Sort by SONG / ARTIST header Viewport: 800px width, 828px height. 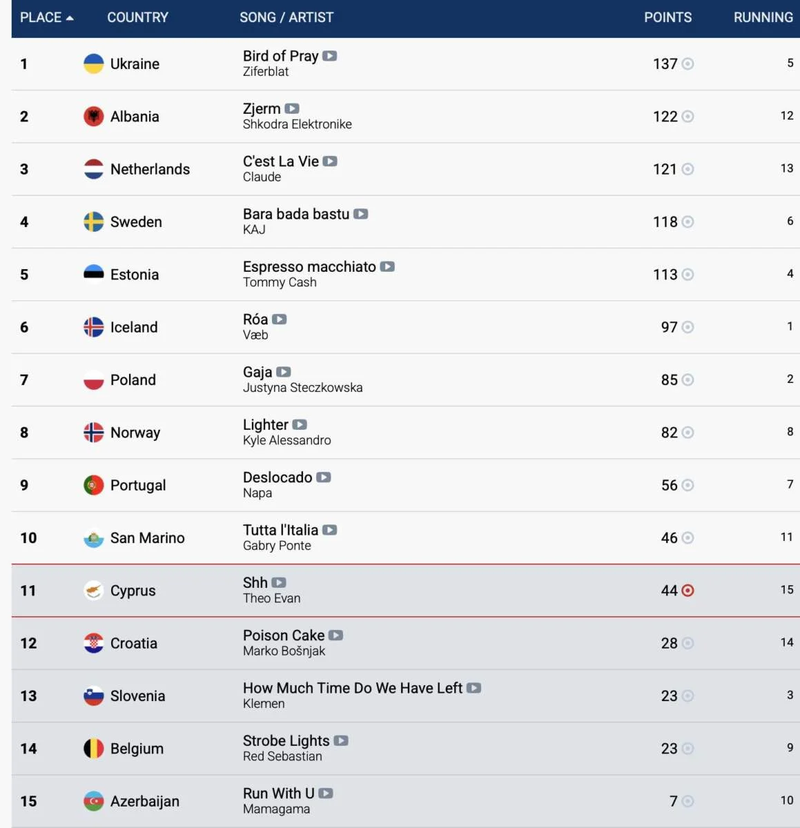[287, 17]
